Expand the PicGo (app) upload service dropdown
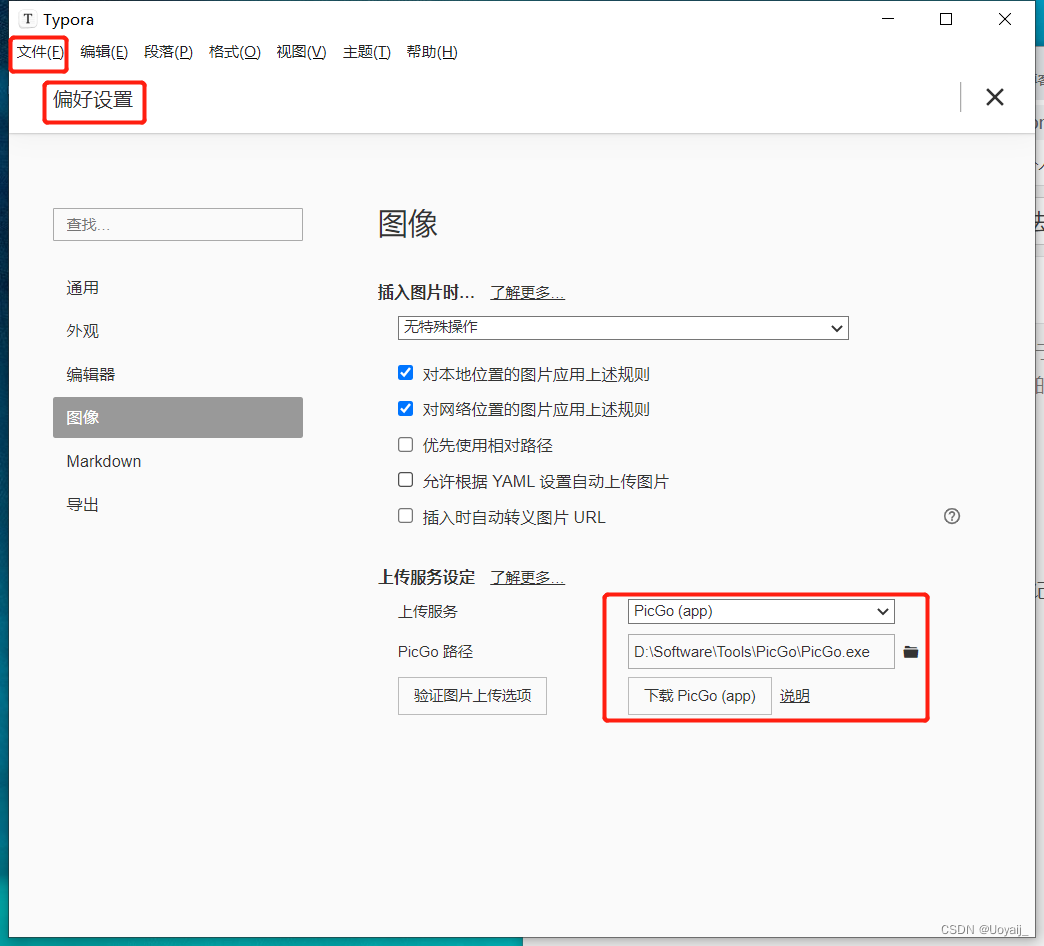 pyautogui.click(x=761, y=611)
